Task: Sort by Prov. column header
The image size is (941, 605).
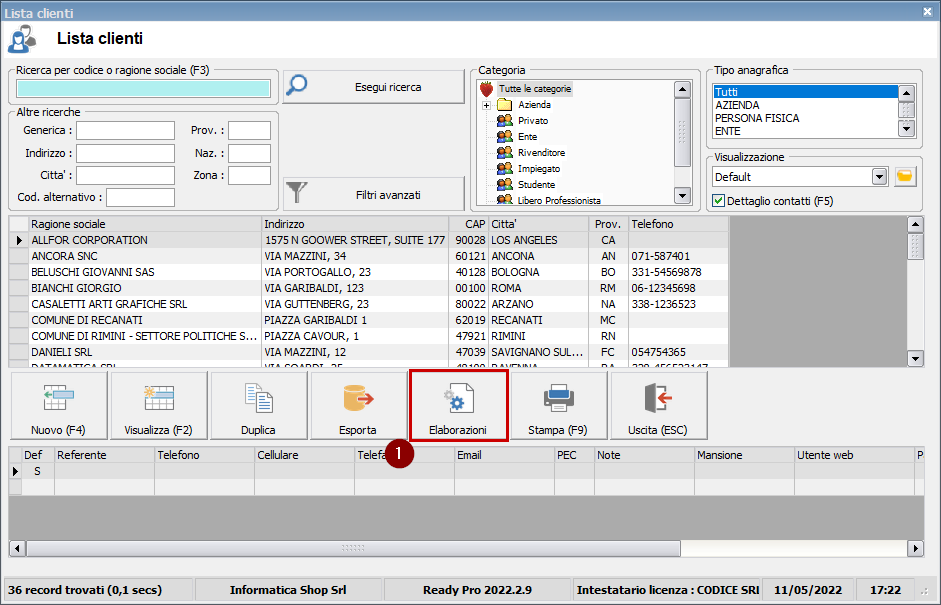Action: (x=608, y=224)
